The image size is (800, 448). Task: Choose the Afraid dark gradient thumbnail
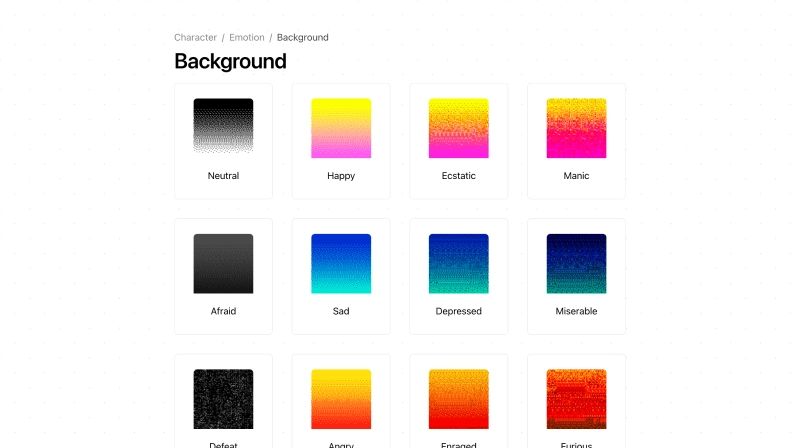pyautogui.click(x=223, y=263)
